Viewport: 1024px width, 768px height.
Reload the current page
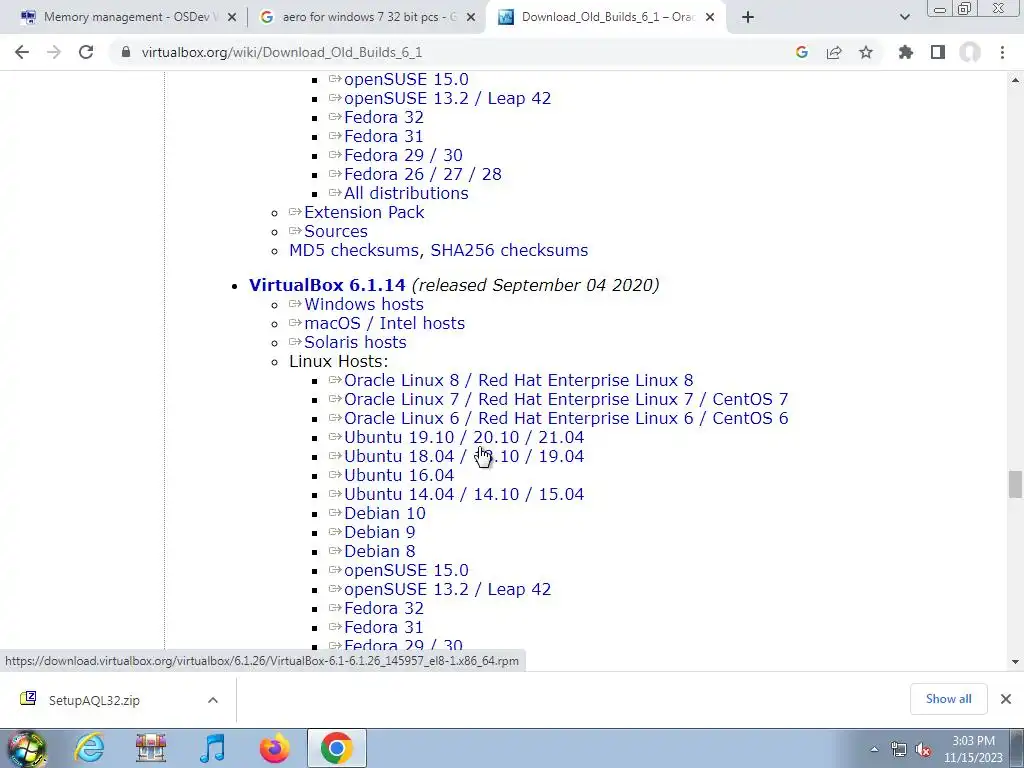(86, 52)
